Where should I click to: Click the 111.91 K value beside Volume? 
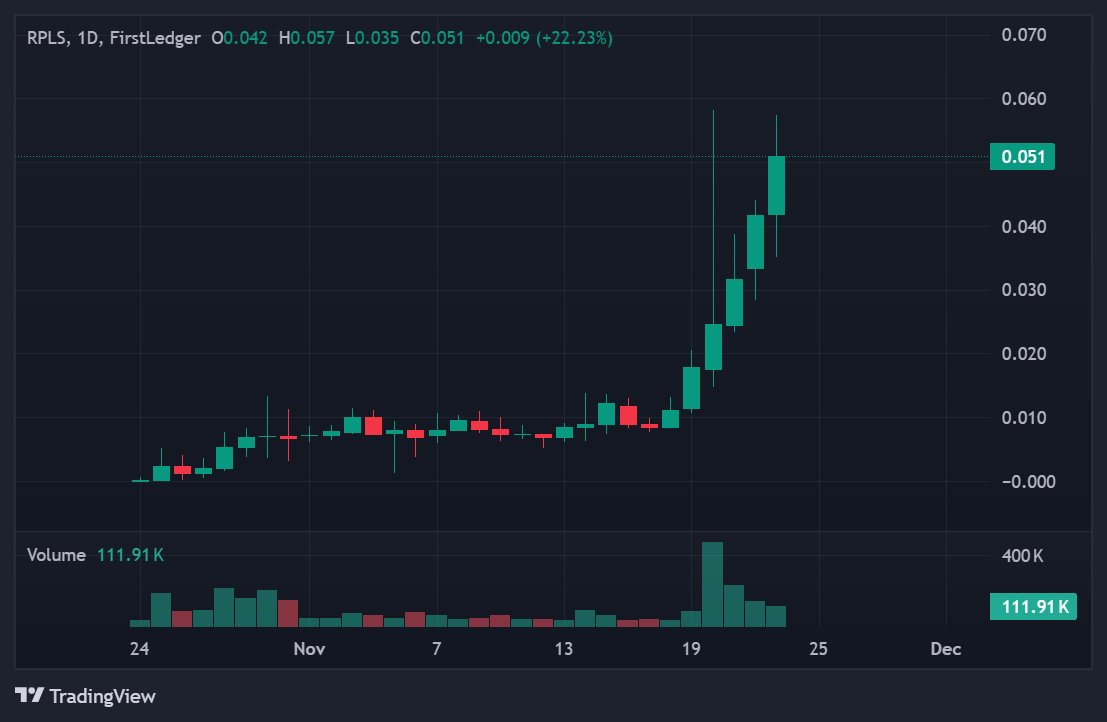(x=130, y=555)
